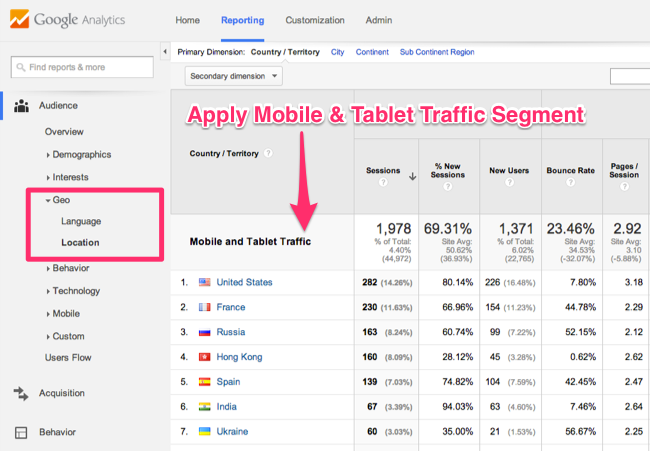Viewport: 650px width, 451px height.
Task: Open the Reporting tab
Action: (x=243, y=20)
